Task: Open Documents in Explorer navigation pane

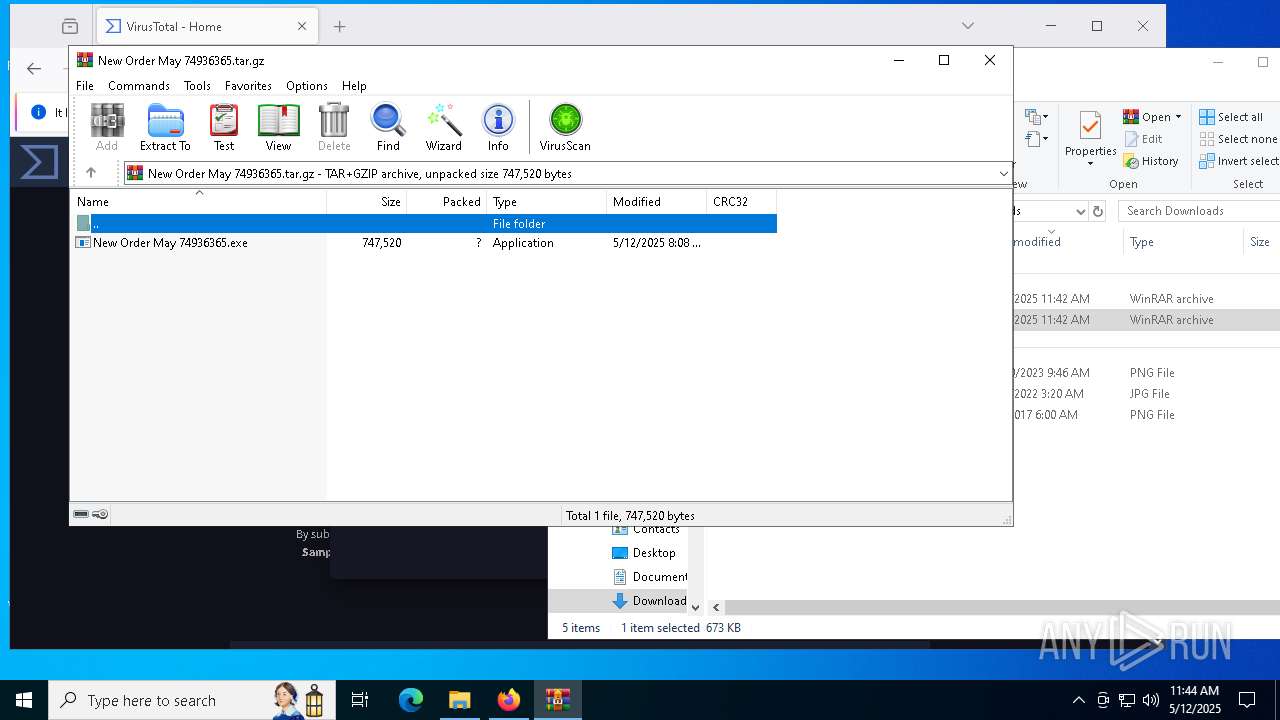Action: 649,577
